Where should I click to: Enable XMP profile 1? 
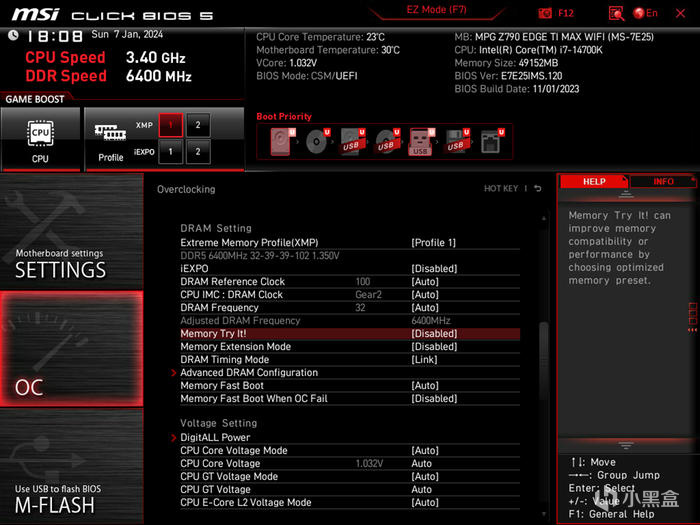(171, 125)
